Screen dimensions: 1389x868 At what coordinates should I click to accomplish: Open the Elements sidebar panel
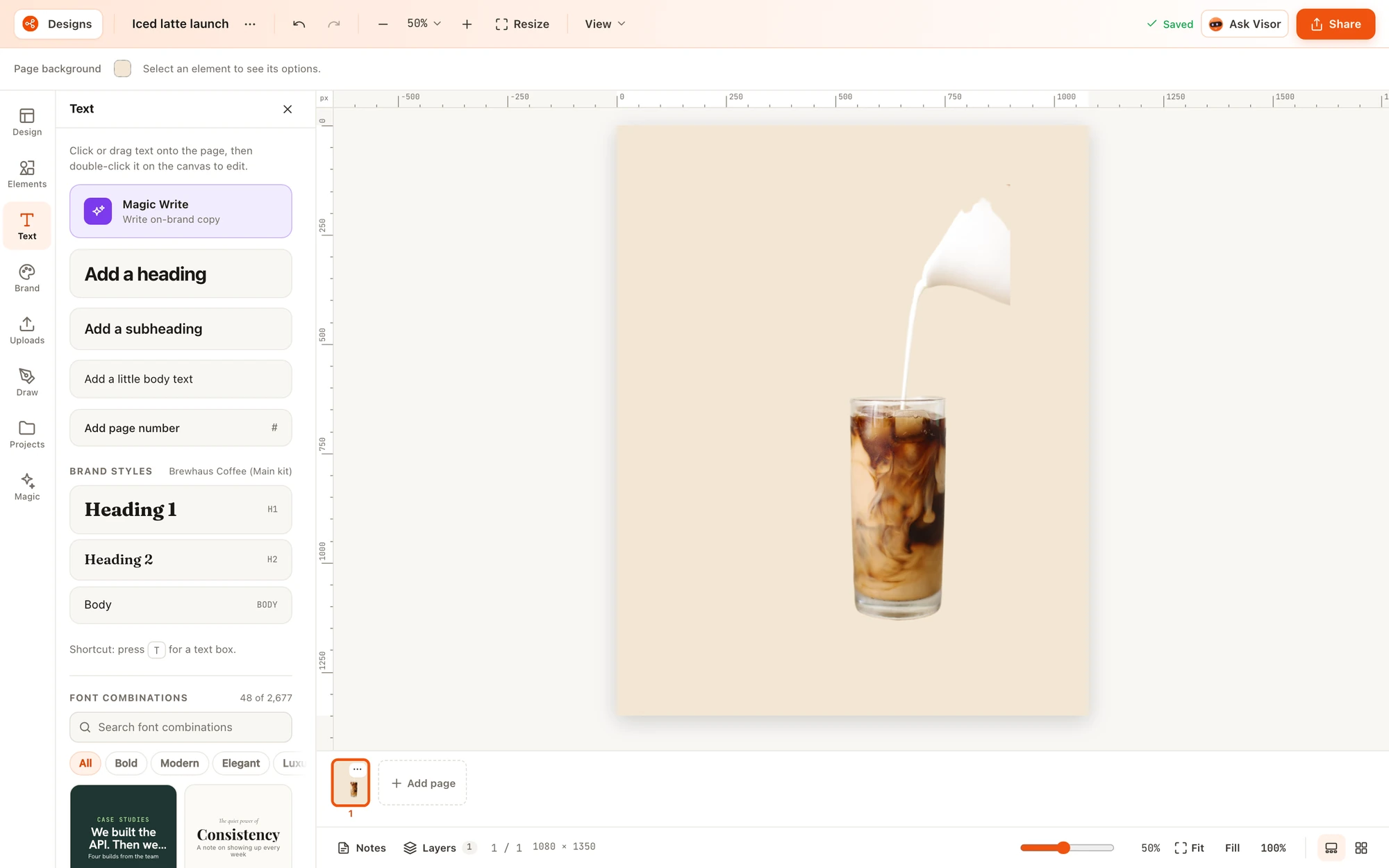27,174
